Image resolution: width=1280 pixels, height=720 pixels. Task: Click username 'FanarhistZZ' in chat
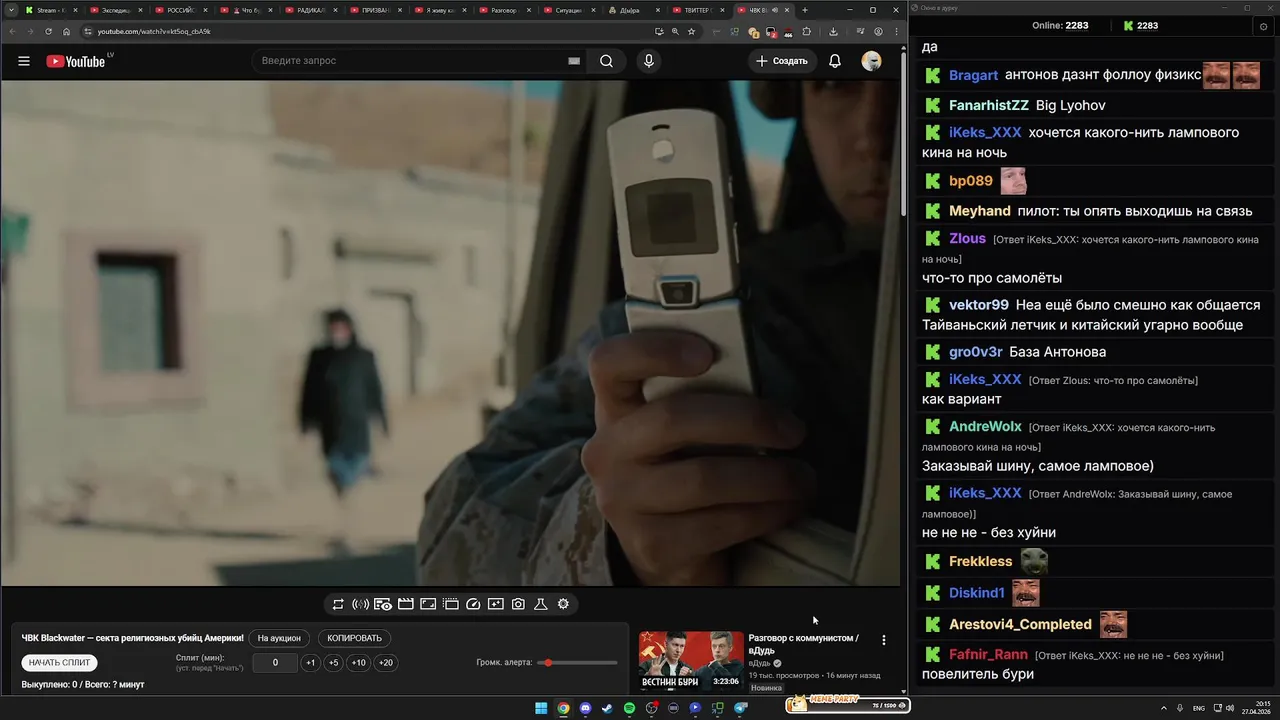tap(988, 105)
